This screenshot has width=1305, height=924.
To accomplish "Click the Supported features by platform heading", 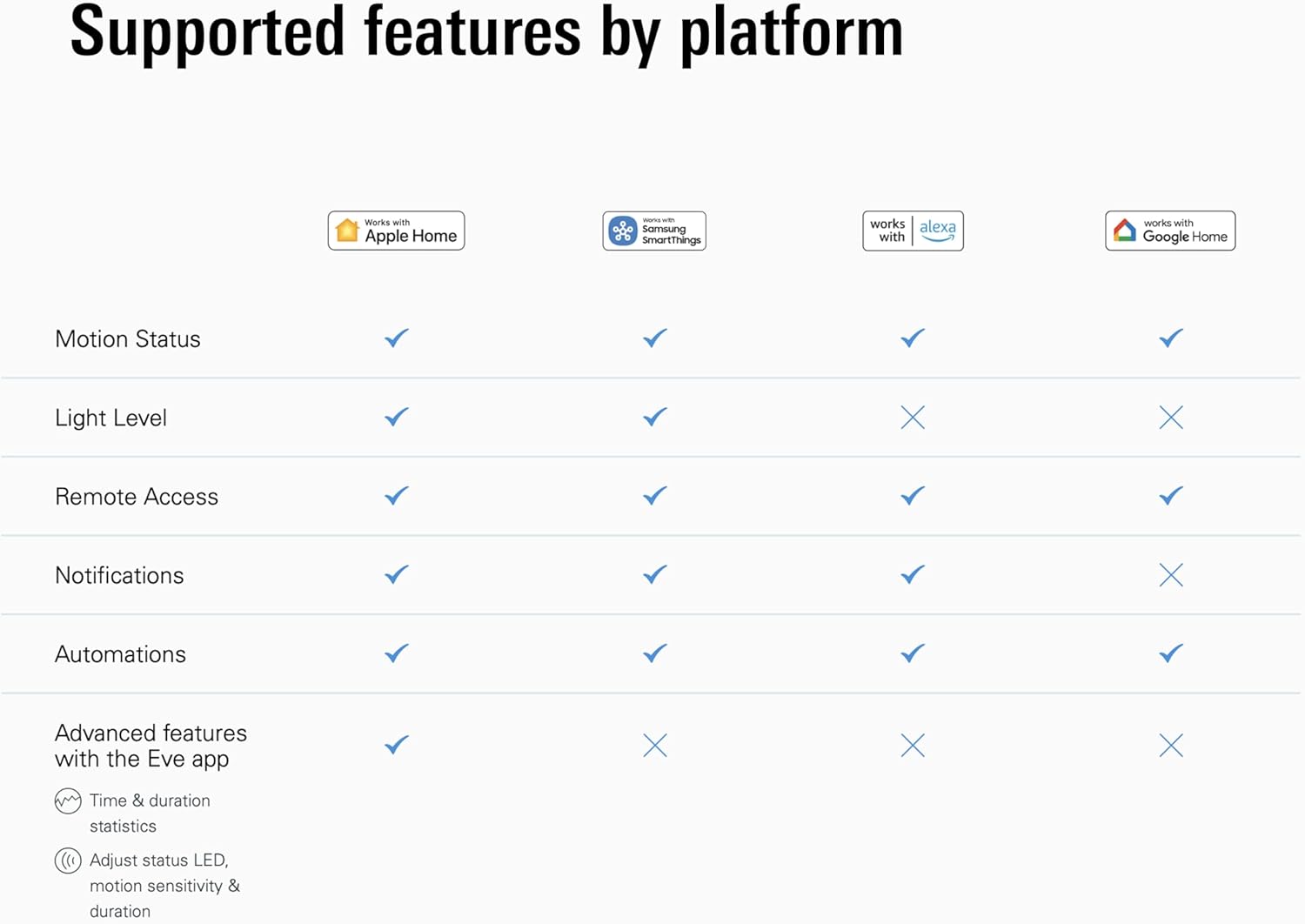I will (486, 32).
